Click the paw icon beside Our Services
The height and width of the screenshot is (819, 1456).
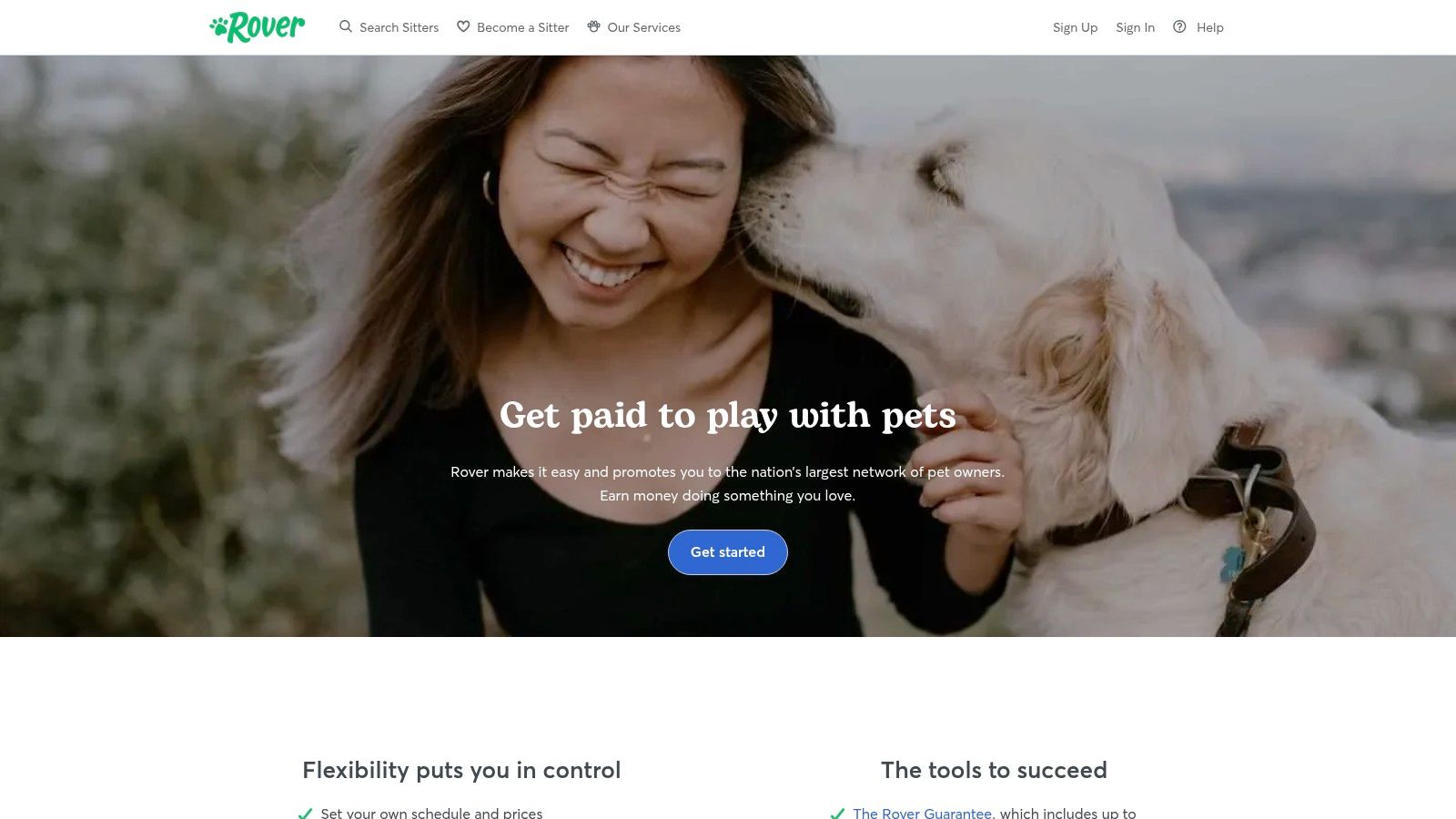point(593,26)
